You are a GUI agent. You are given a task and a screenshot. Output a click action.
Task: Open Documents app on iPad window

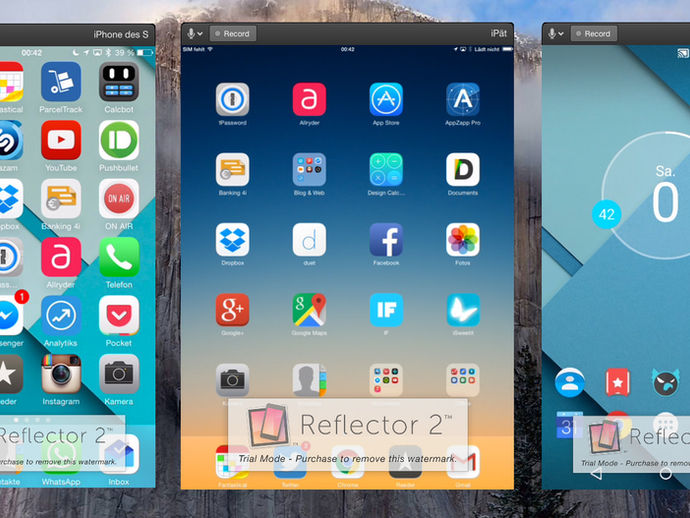(x=462, y=169)
